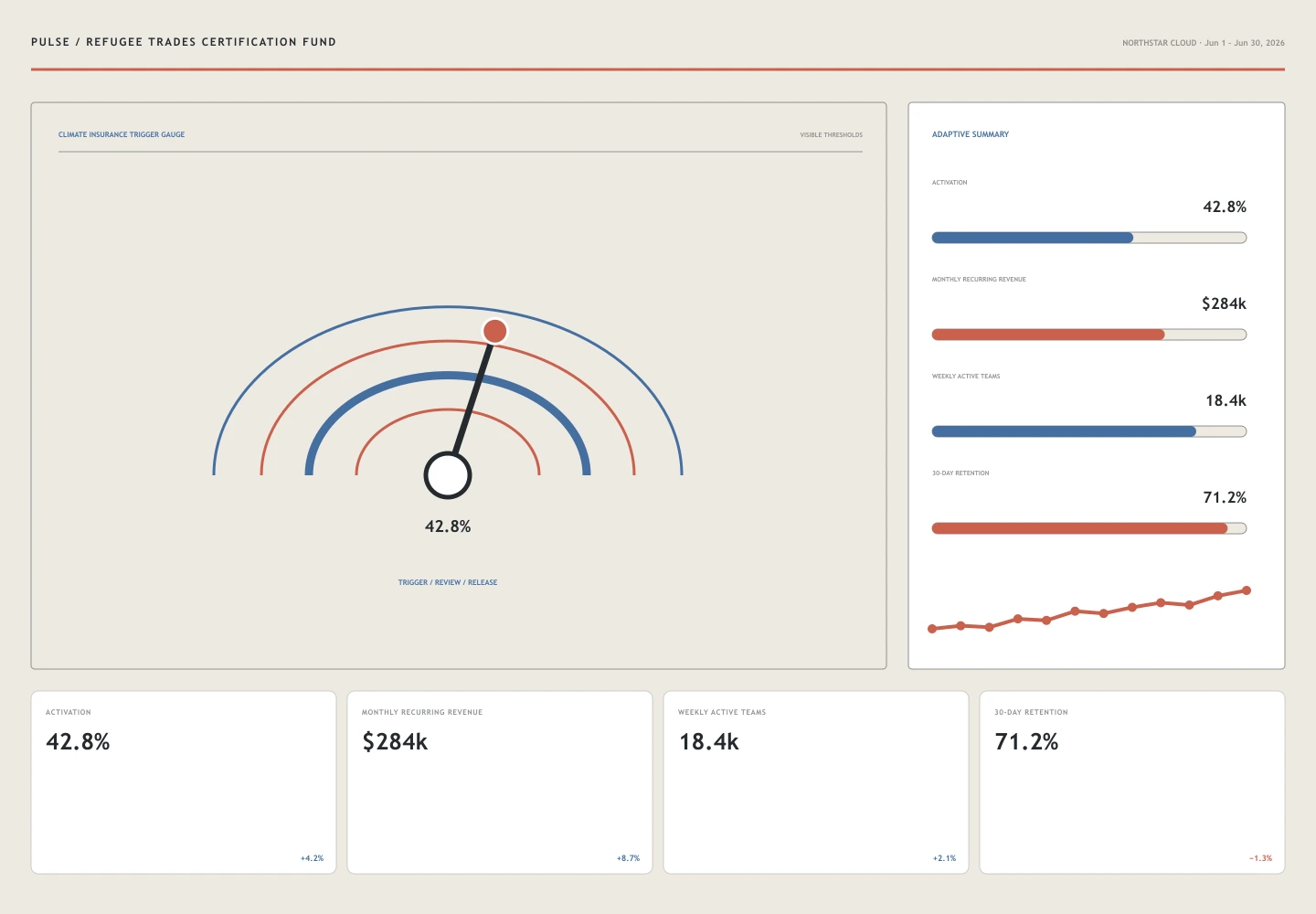This screenshot has width=1316, height=914.
Task: Open the Adaptive Summary heading
Action: [x=971, y=134]
